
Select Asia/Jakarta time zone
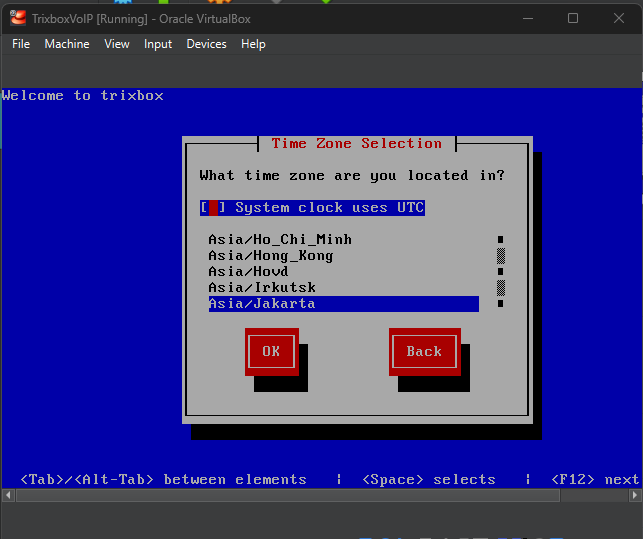point(344,304)
